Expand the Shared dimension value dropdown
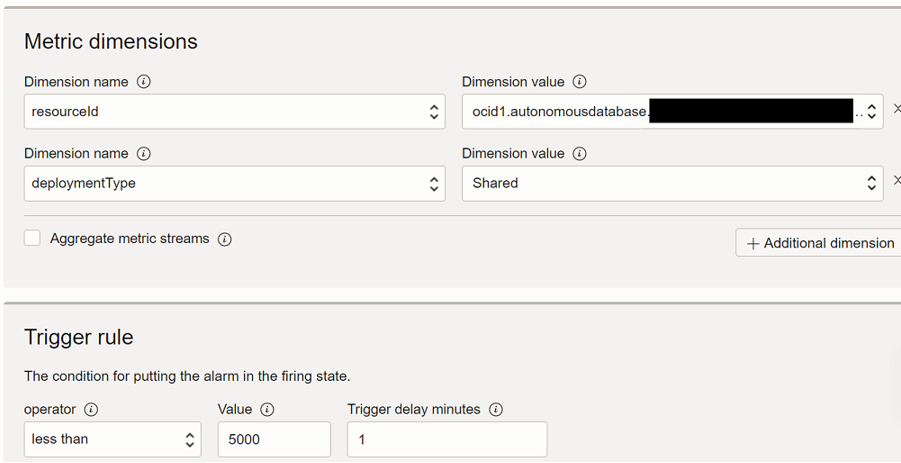 point(671,184)
